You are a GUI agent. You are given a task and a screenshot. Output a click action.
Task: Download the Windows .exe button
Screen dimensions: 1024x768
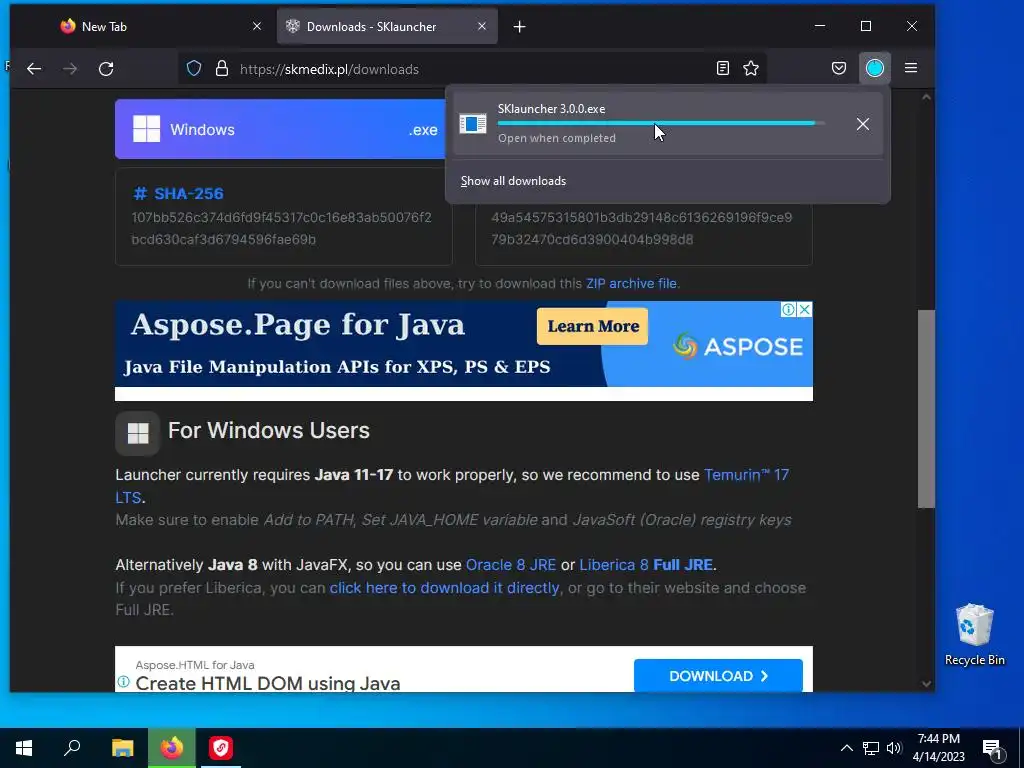coord(280,129)
